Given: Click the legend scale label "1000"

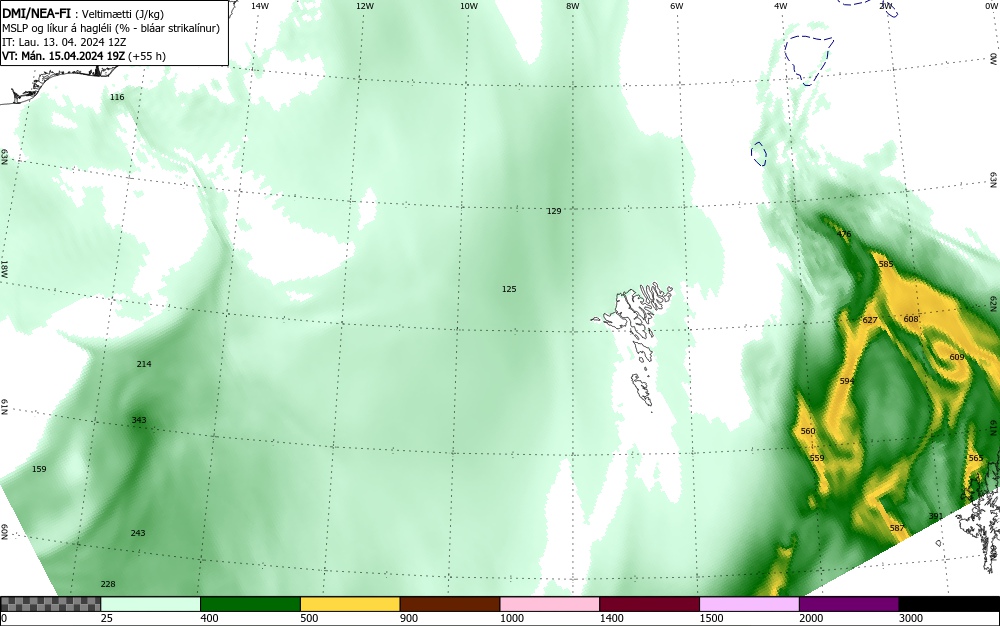Looking at the screenshot, I should [511, 618].
